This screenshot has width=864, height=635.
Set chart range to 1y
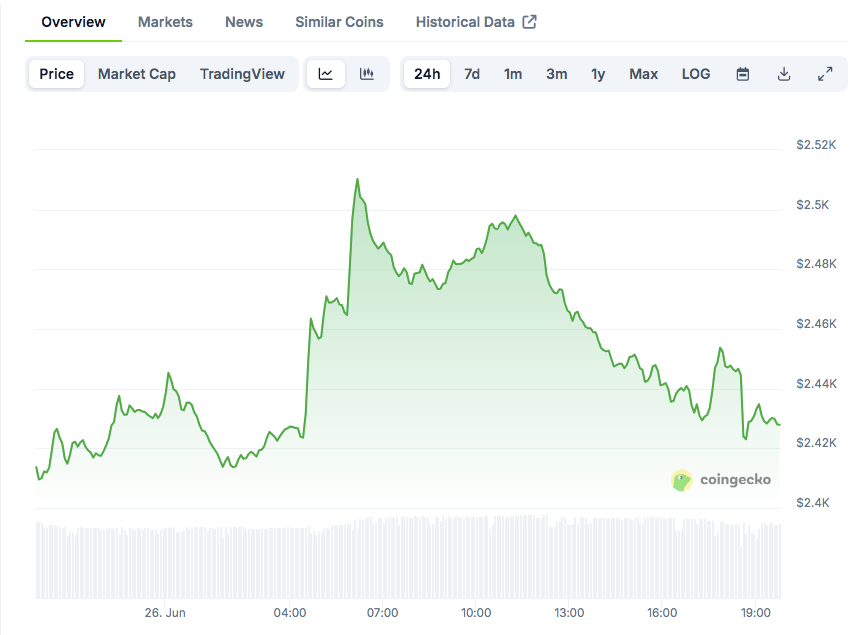(598, 74)
